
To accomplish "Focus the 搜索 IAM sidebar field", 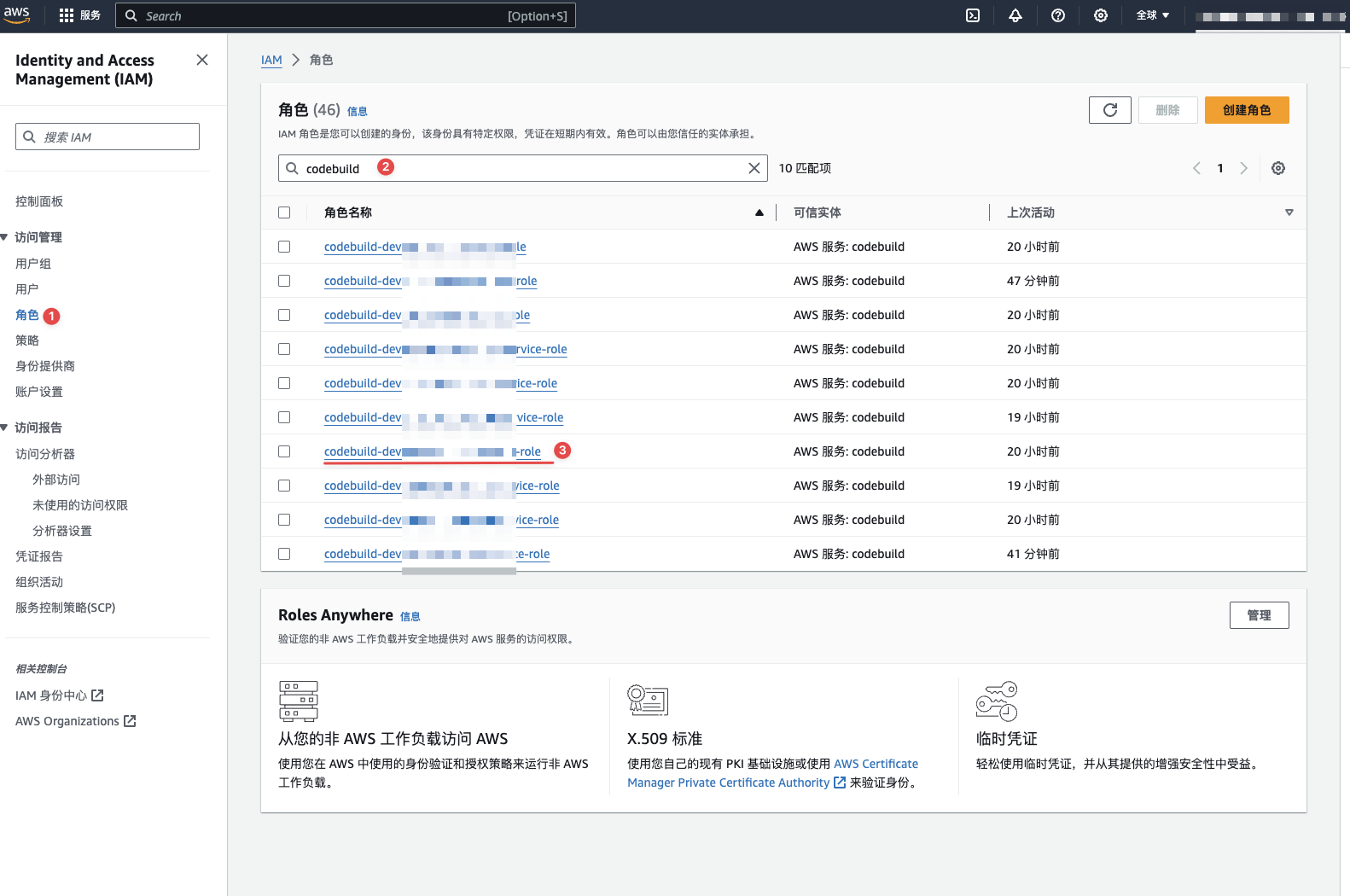I will pyautogui.click(x=108, y=137).
